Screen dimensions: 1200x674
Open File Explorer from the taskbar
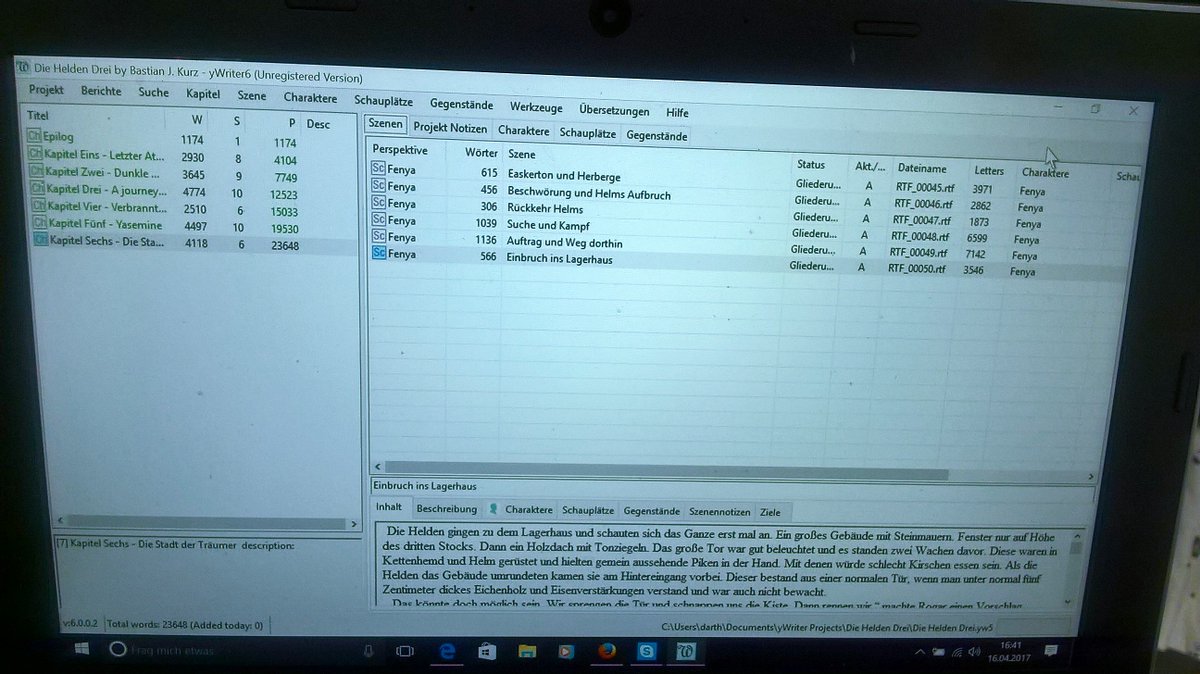pos(527,652)
